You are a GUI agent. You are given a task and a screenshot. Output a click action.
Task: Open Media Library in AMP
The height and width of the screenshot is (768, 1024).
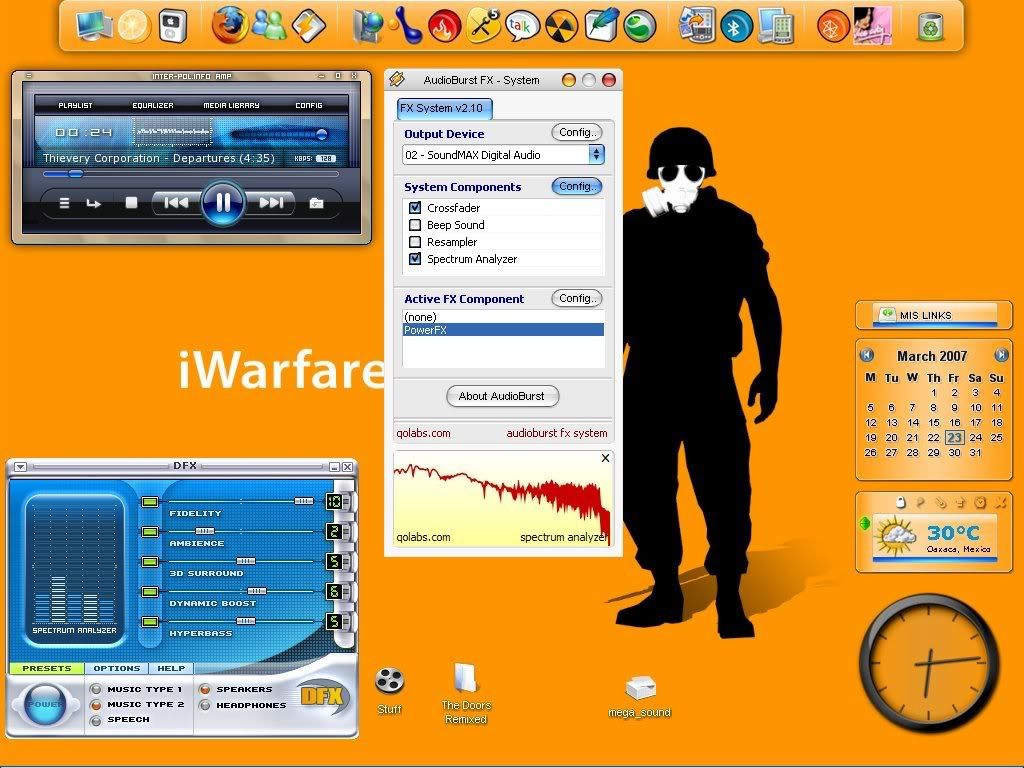[x=231, y=105]
